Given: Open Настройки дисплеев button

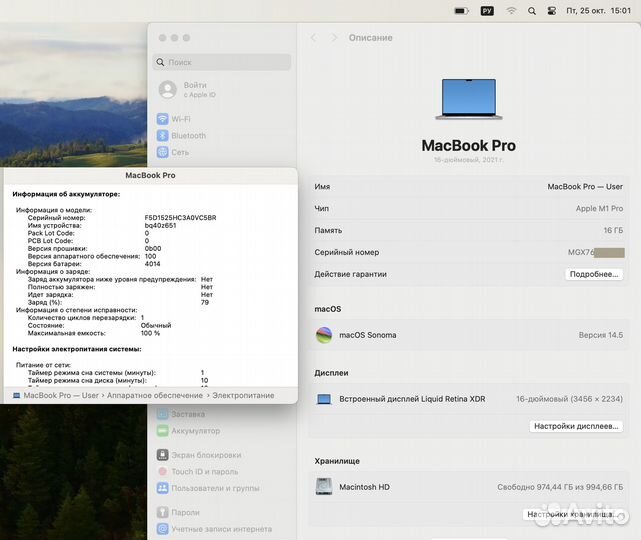Looking at the screenshot, I should (577, 426).
